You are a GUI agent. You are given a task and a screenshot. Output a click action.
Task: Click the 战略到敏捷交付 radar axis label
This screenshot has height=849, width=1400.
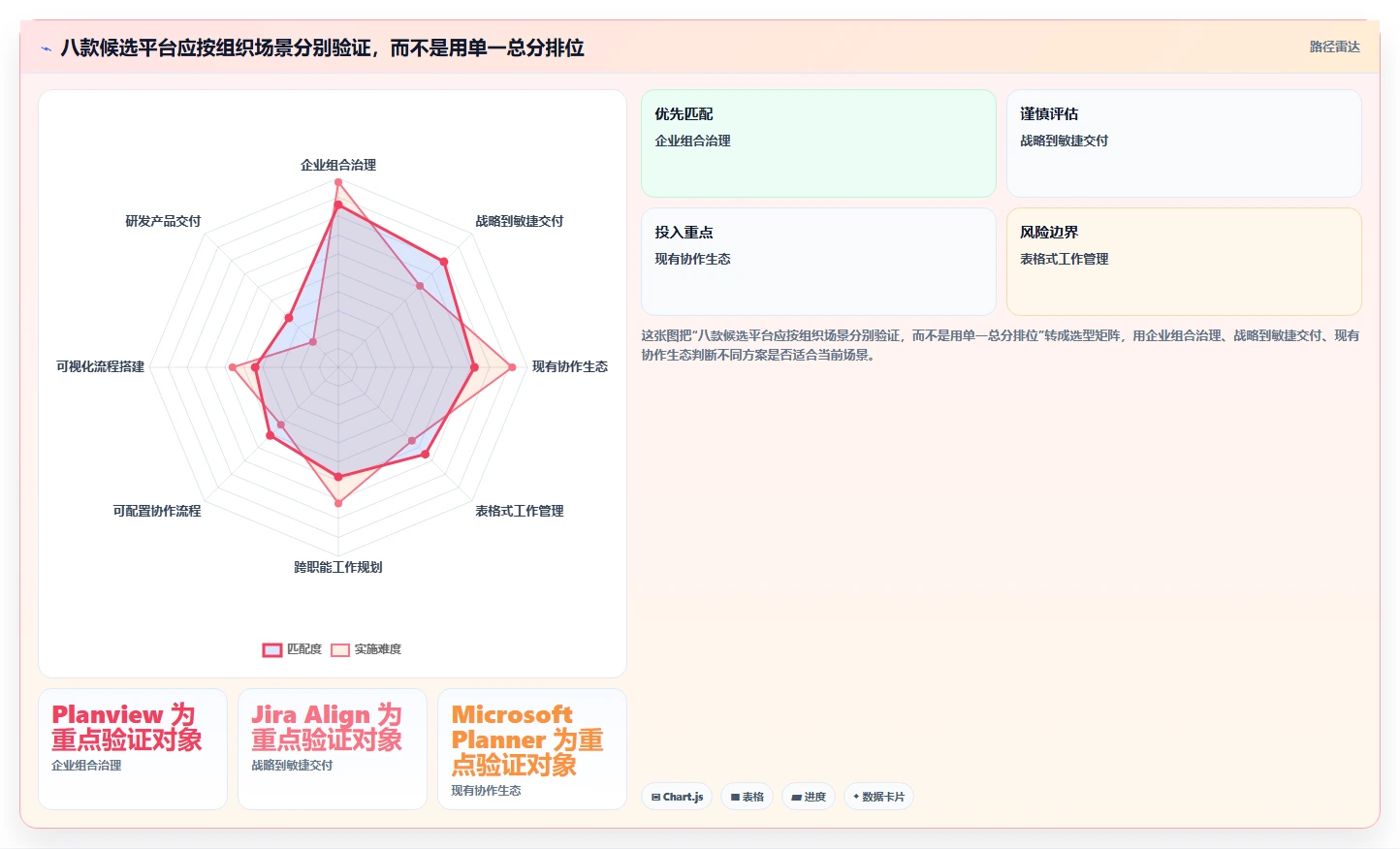519,221
